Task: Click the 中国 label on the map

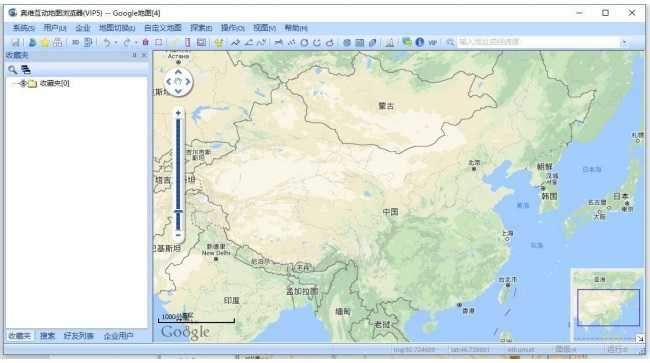Action: pos(390,212)
